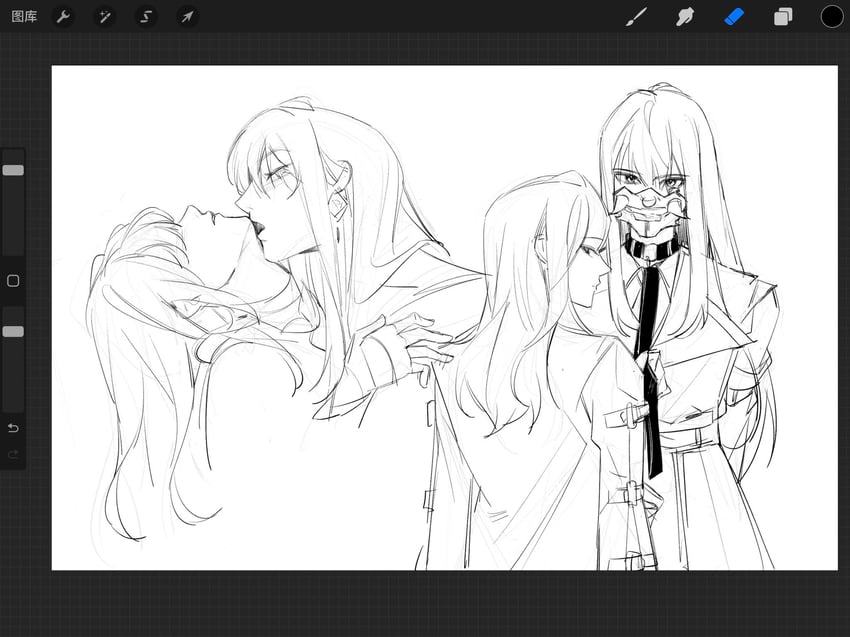Click the sketch canvas artwork

(445, 318)
